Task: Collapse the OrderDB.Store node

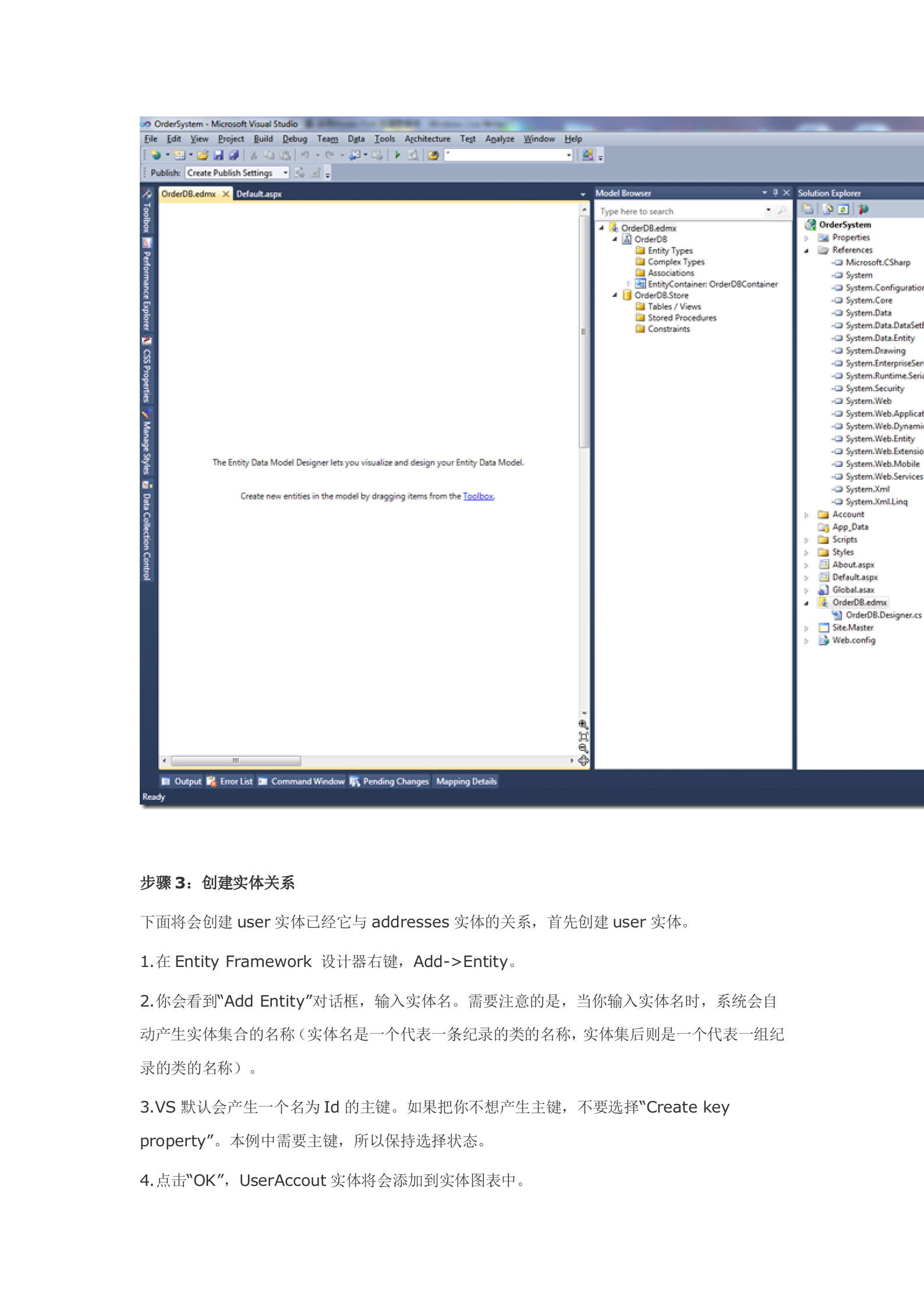Action: (x=615, y=295)
